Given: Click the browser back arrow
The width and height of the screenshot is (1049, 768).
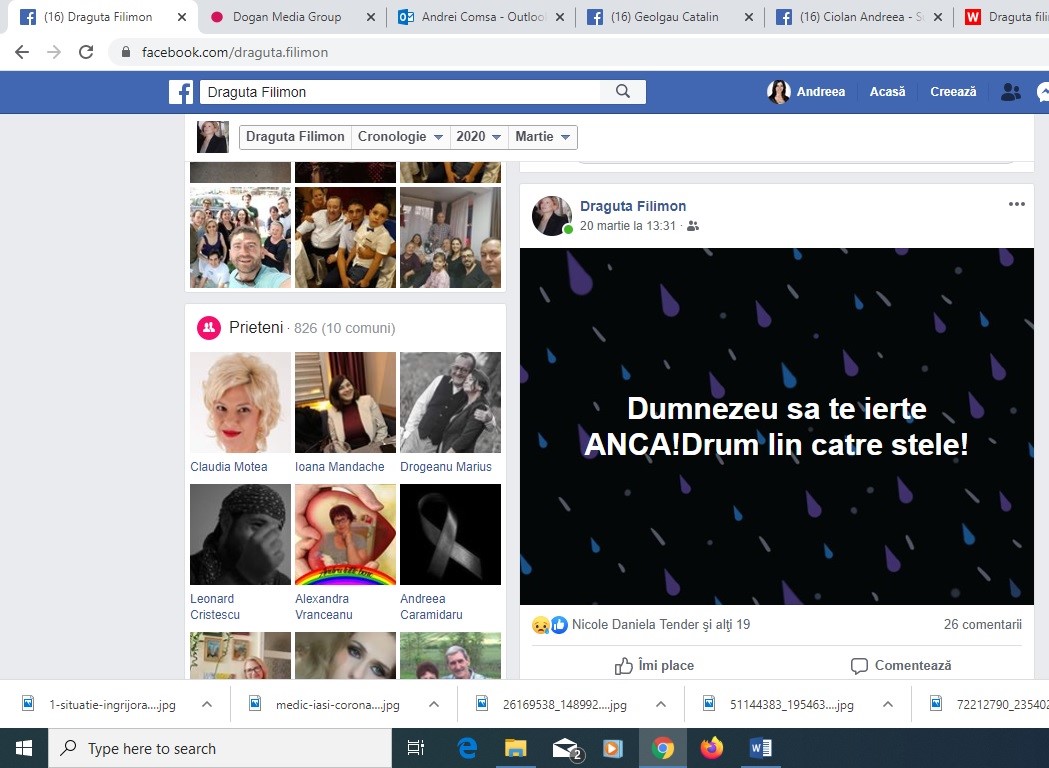Looking at the screenshot, I should (22, 52).
